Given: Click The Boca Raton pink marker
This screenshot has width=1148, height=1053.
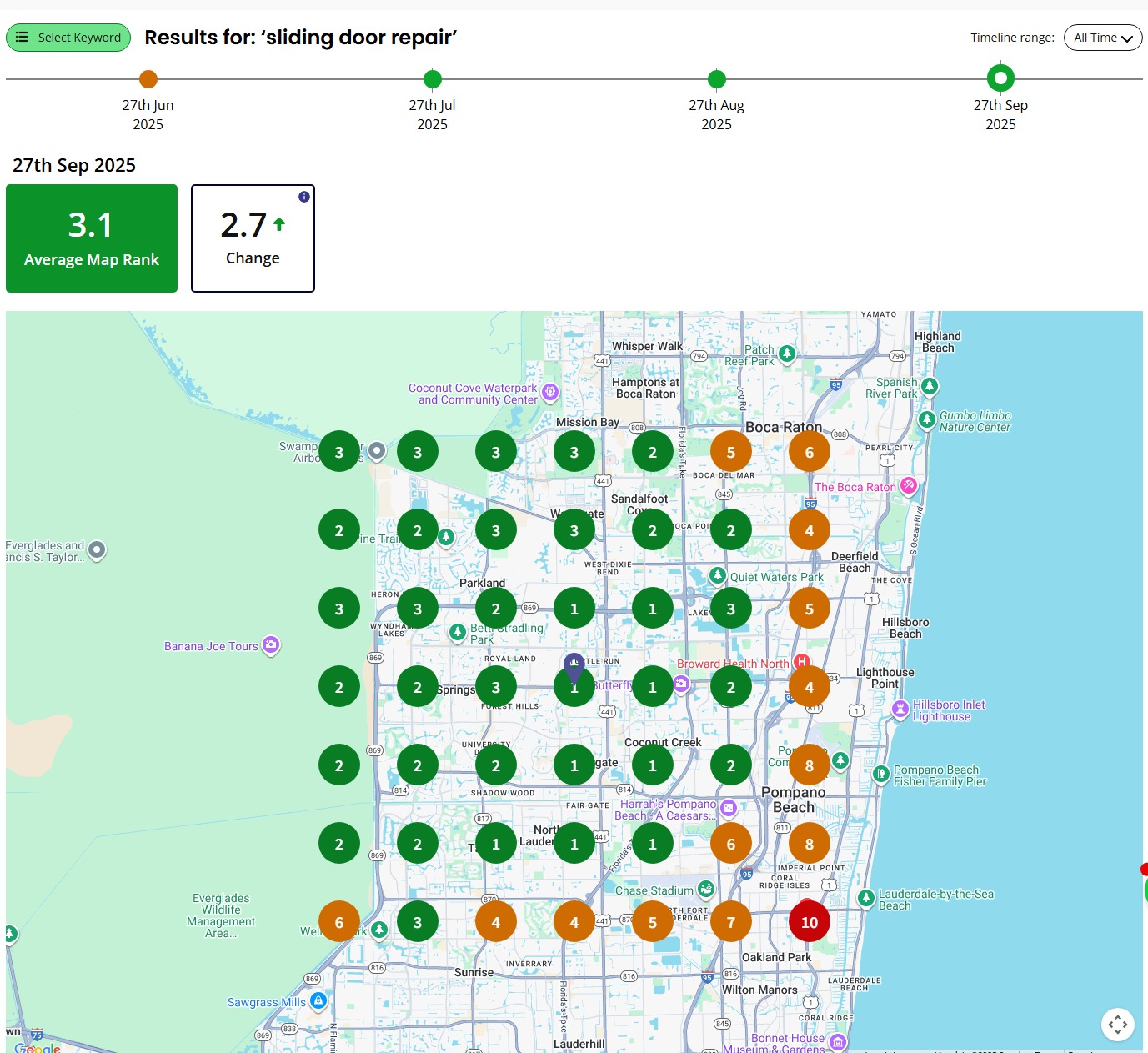Looking at the screenshot, I should [x=908, y=486].
